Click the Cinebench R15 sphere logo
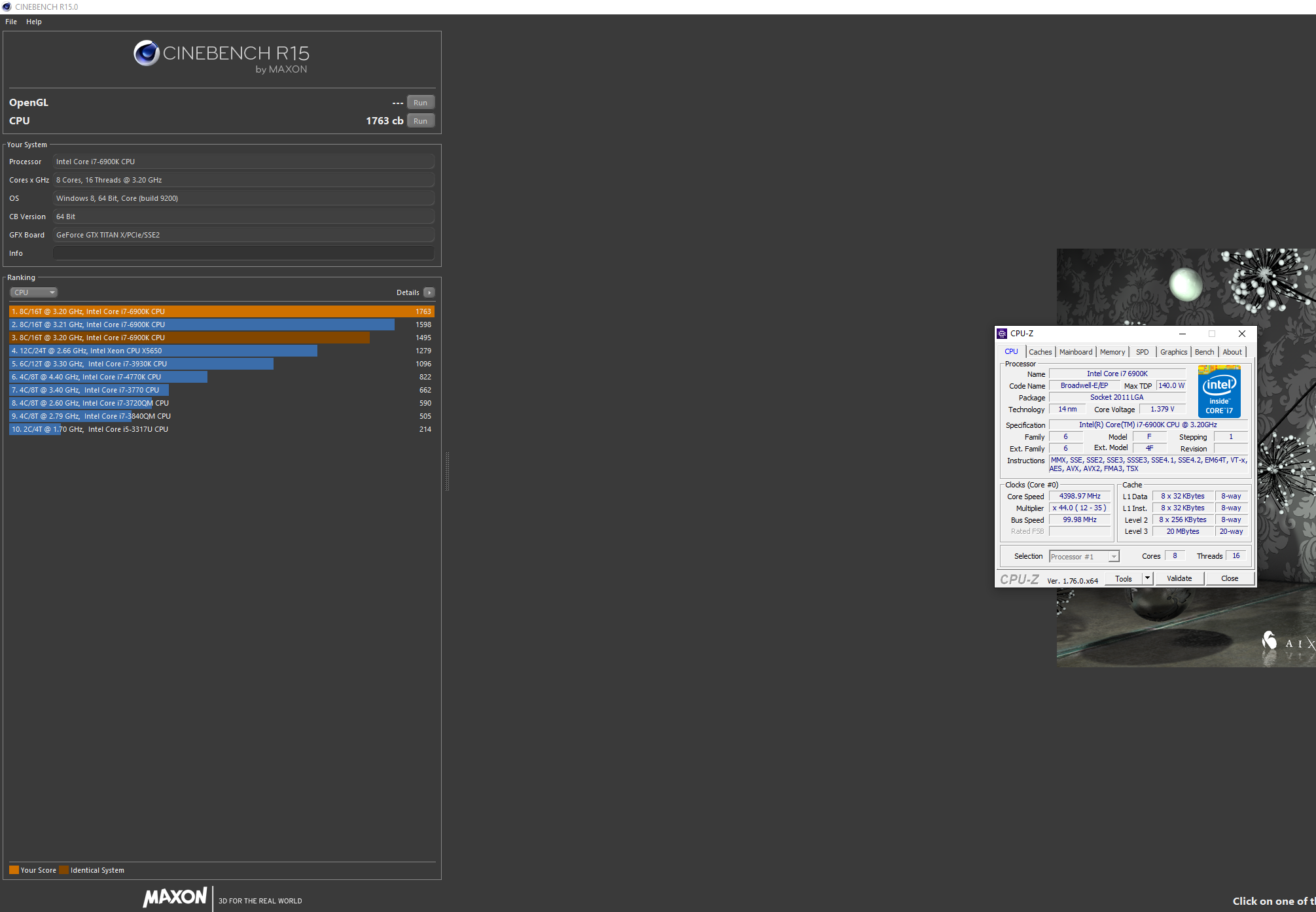Viewport: 1316px width, 912px height. tap(147, 53)
